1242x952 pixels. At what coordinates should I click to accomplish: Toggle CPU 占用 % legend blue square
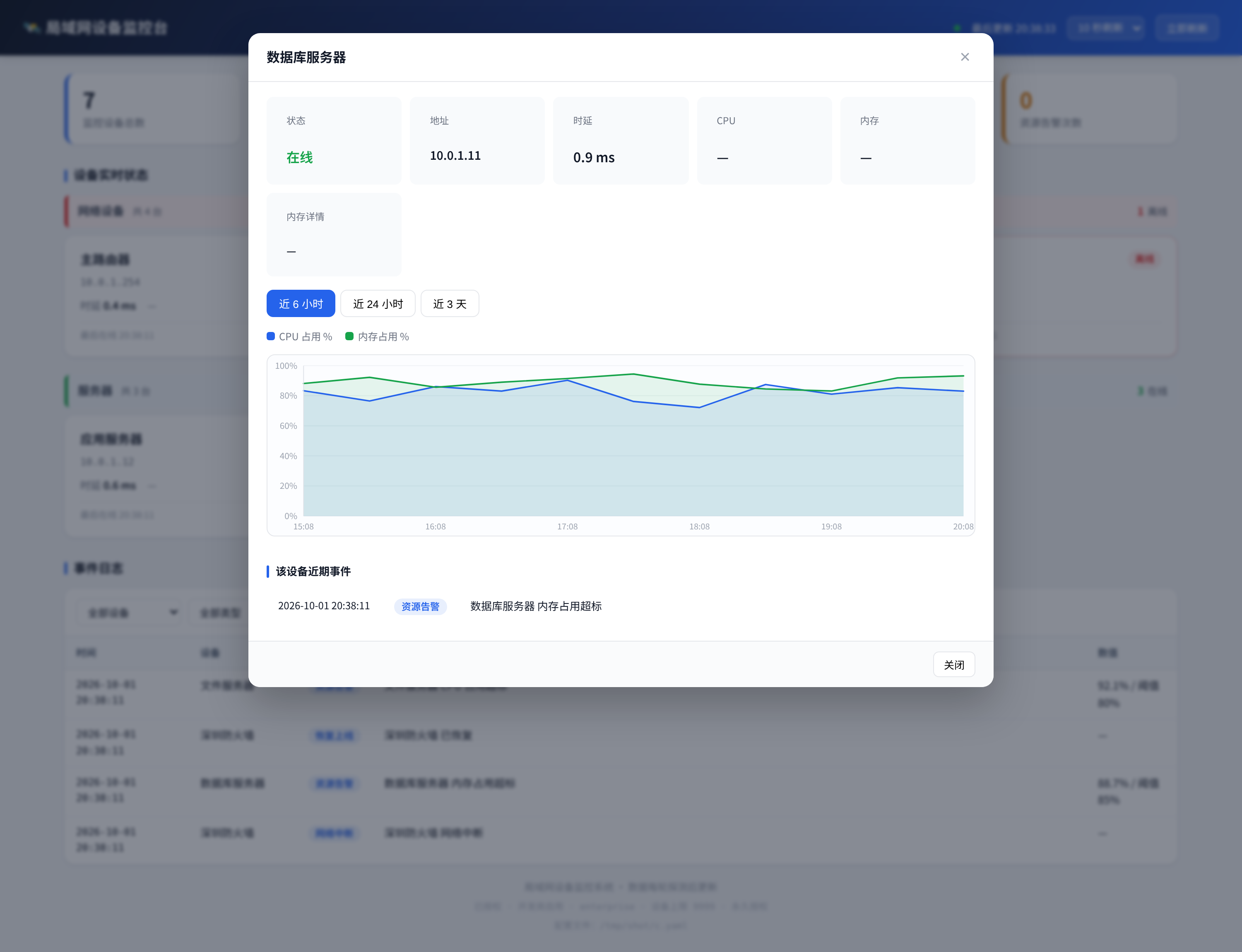[271, 336]
